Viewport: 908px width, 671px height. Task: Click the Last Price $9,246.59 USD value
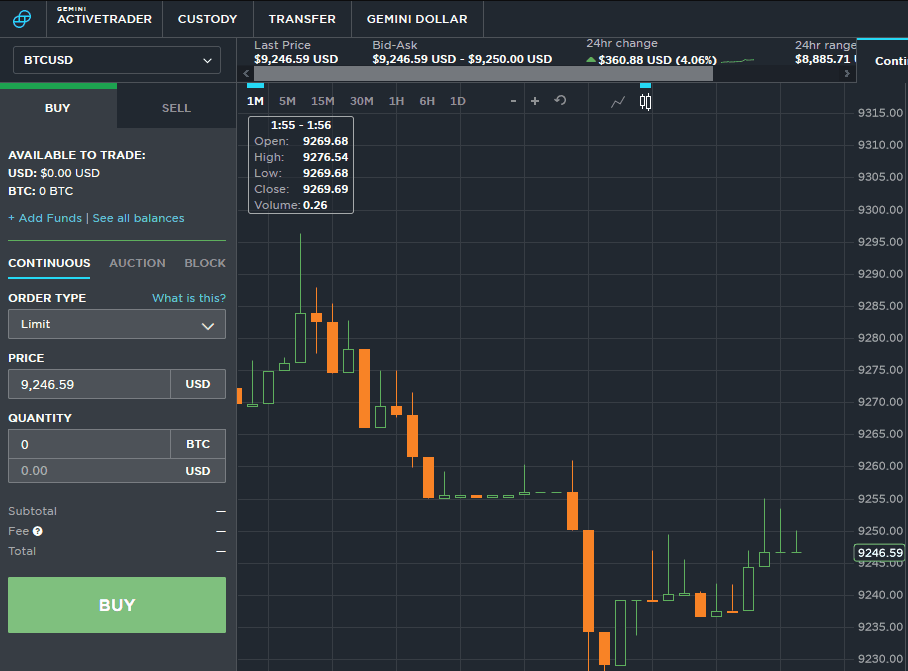(x=296, y=59)
